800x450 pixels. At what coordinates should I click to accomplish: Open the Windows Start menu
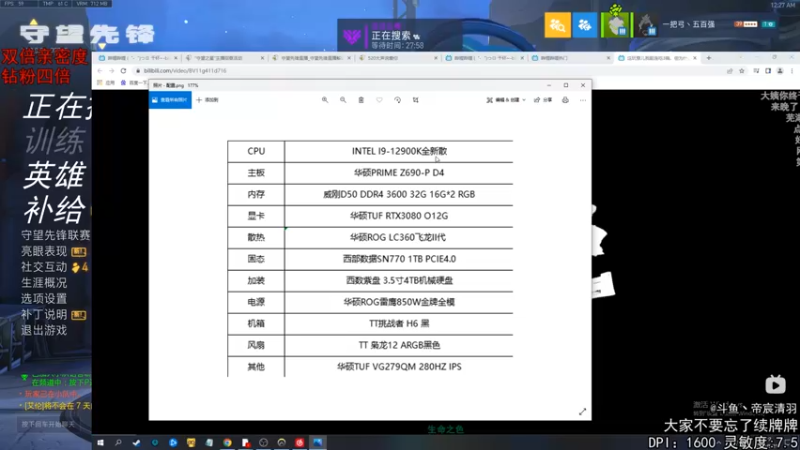[101, 442]
